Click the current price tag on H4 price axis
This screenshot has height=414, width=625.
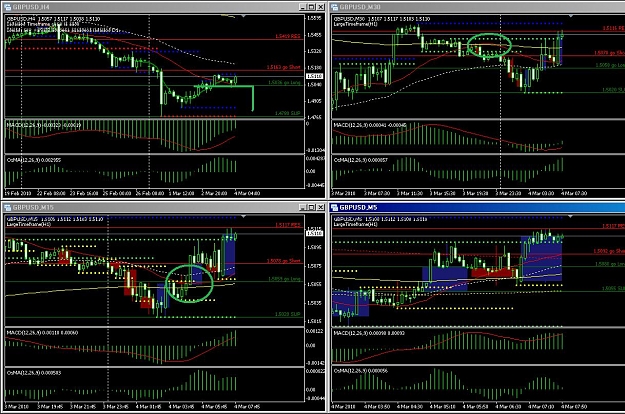314,76
